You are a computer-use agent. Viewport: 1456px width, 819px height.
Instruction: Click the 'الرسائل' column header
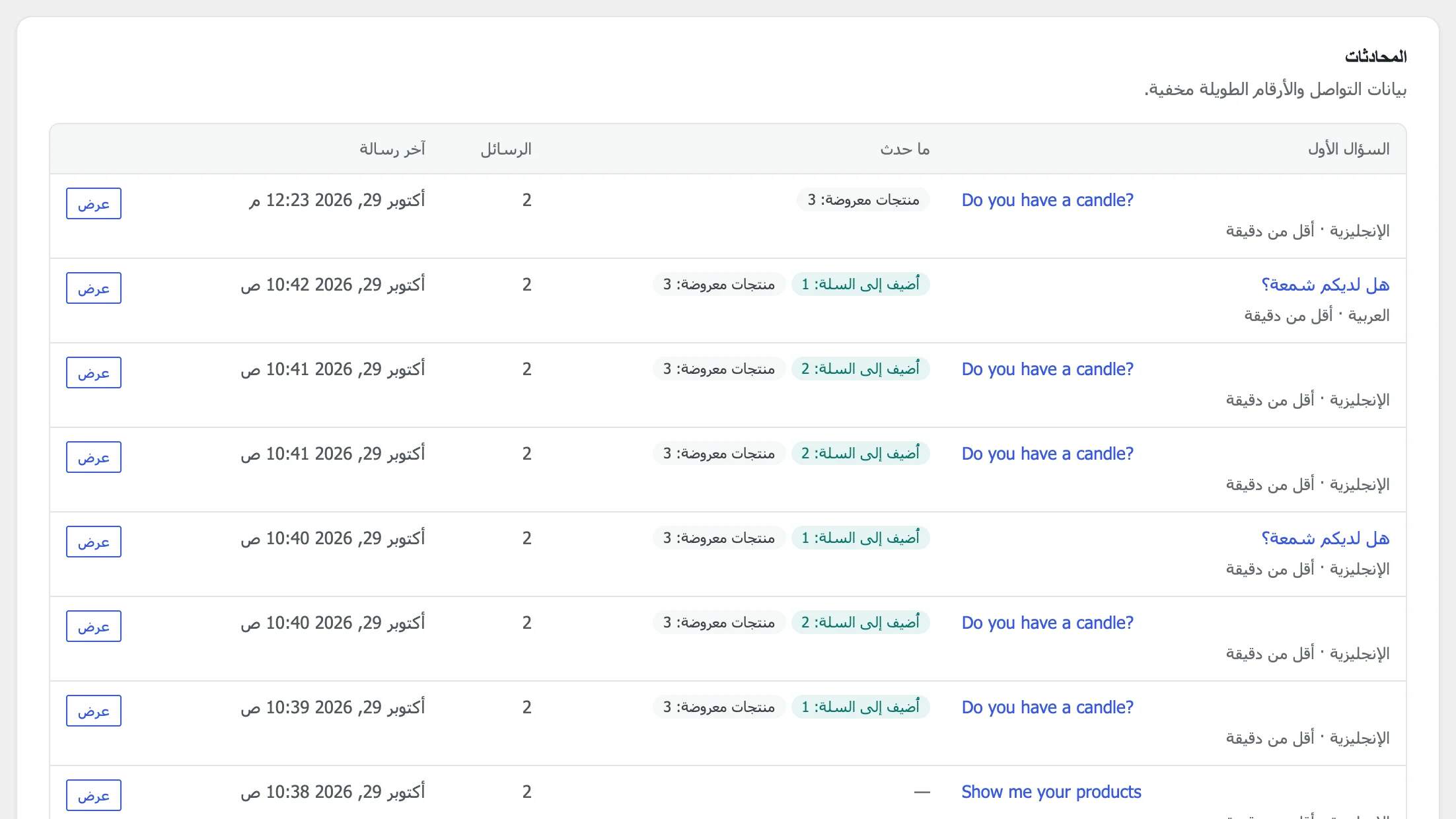(506, 149)
